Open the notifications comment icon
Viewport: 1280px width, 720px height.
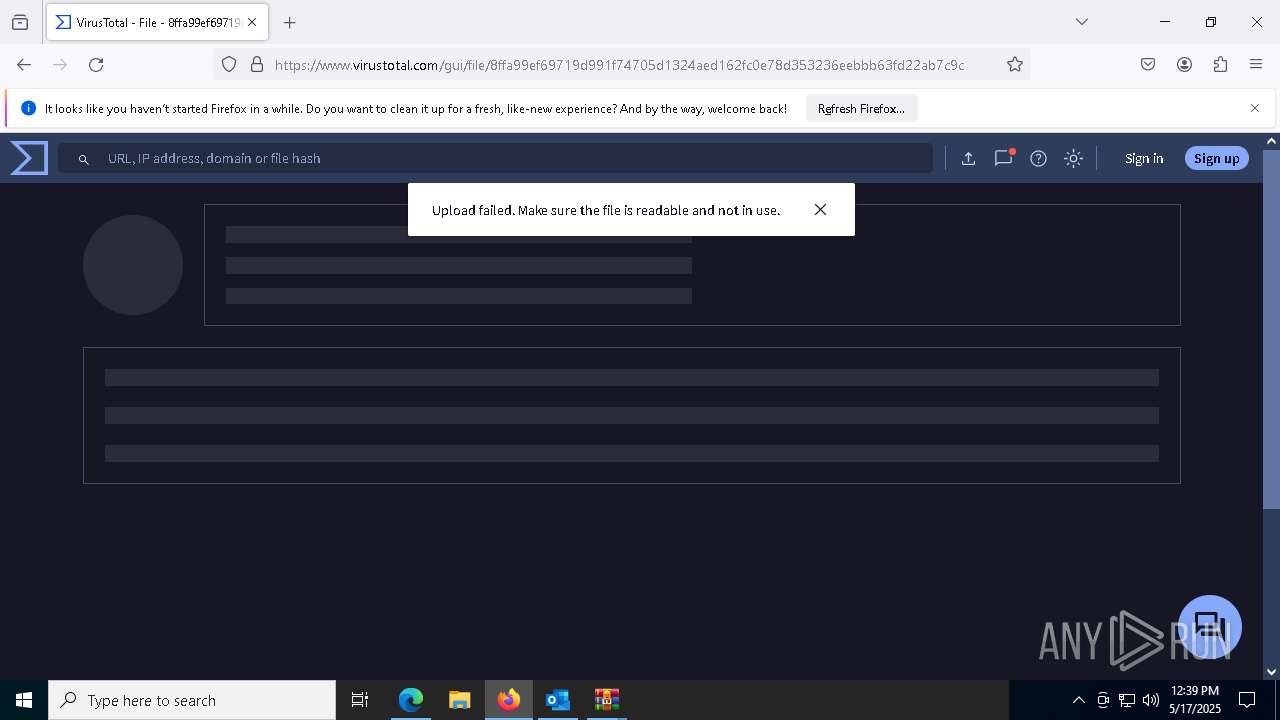pyautogui.click(x=1003, y=158)
